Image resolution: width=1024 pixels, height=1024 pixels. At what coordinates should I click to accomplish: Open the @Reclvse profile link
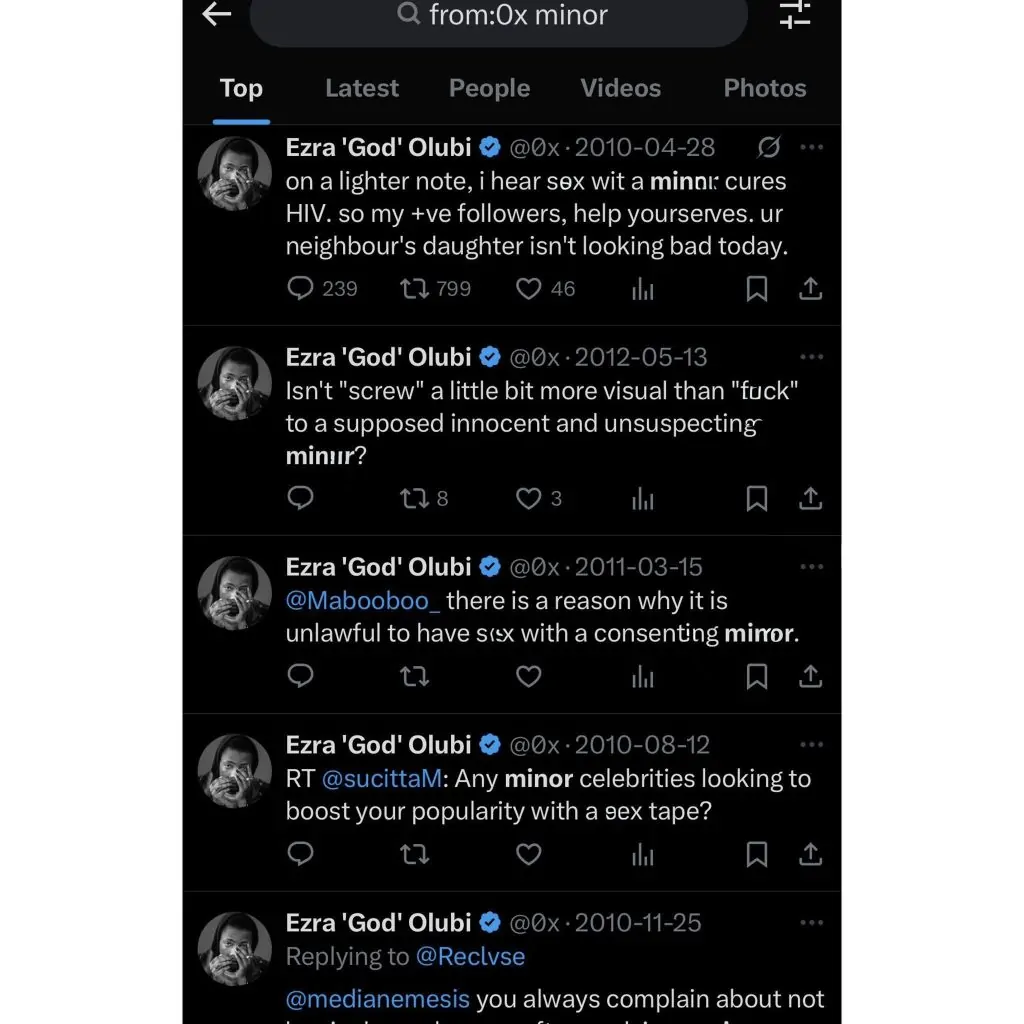coord(470,957)
